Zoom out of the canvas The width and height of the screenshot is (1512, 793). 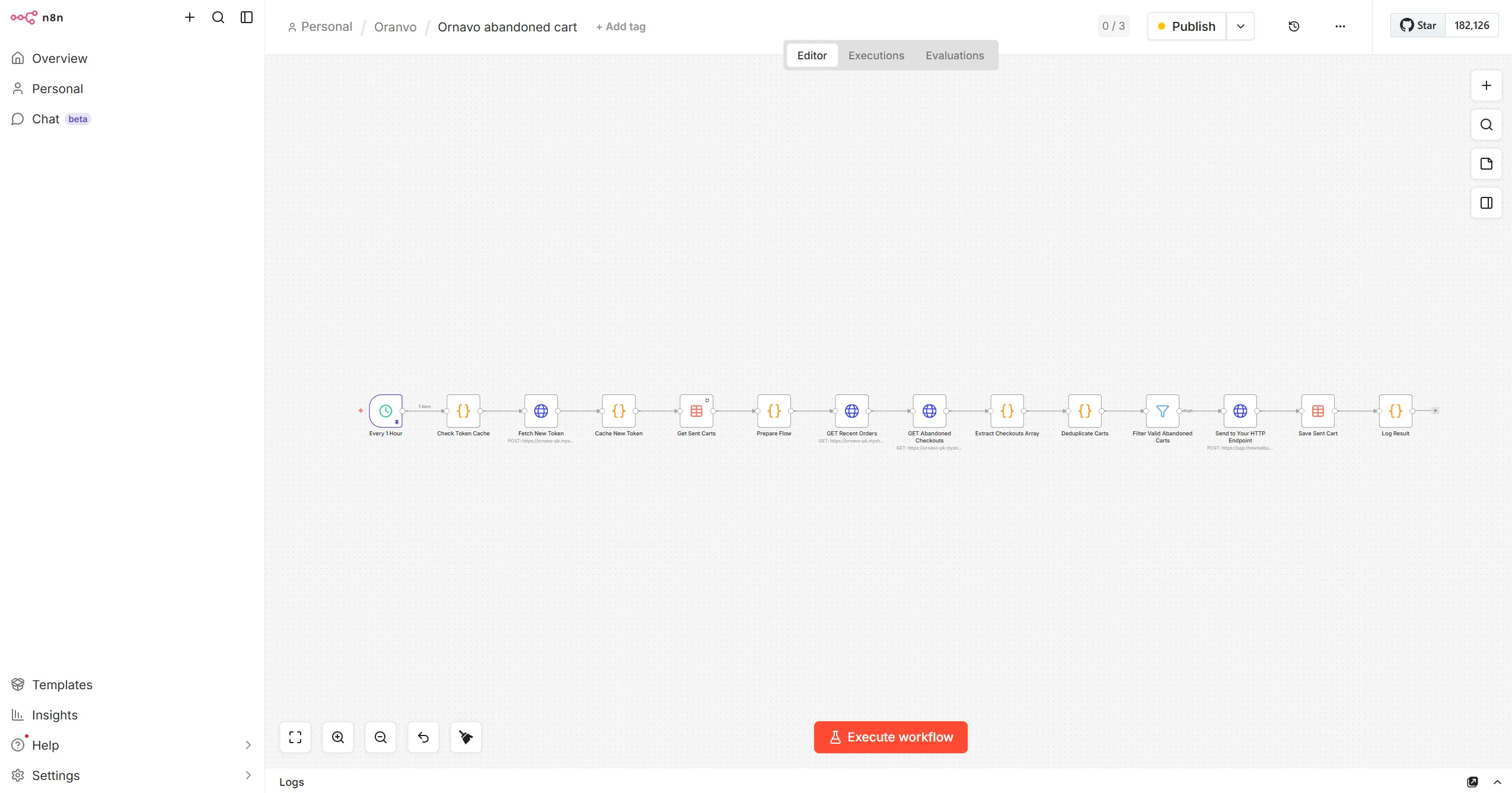[x=379, y=737]
